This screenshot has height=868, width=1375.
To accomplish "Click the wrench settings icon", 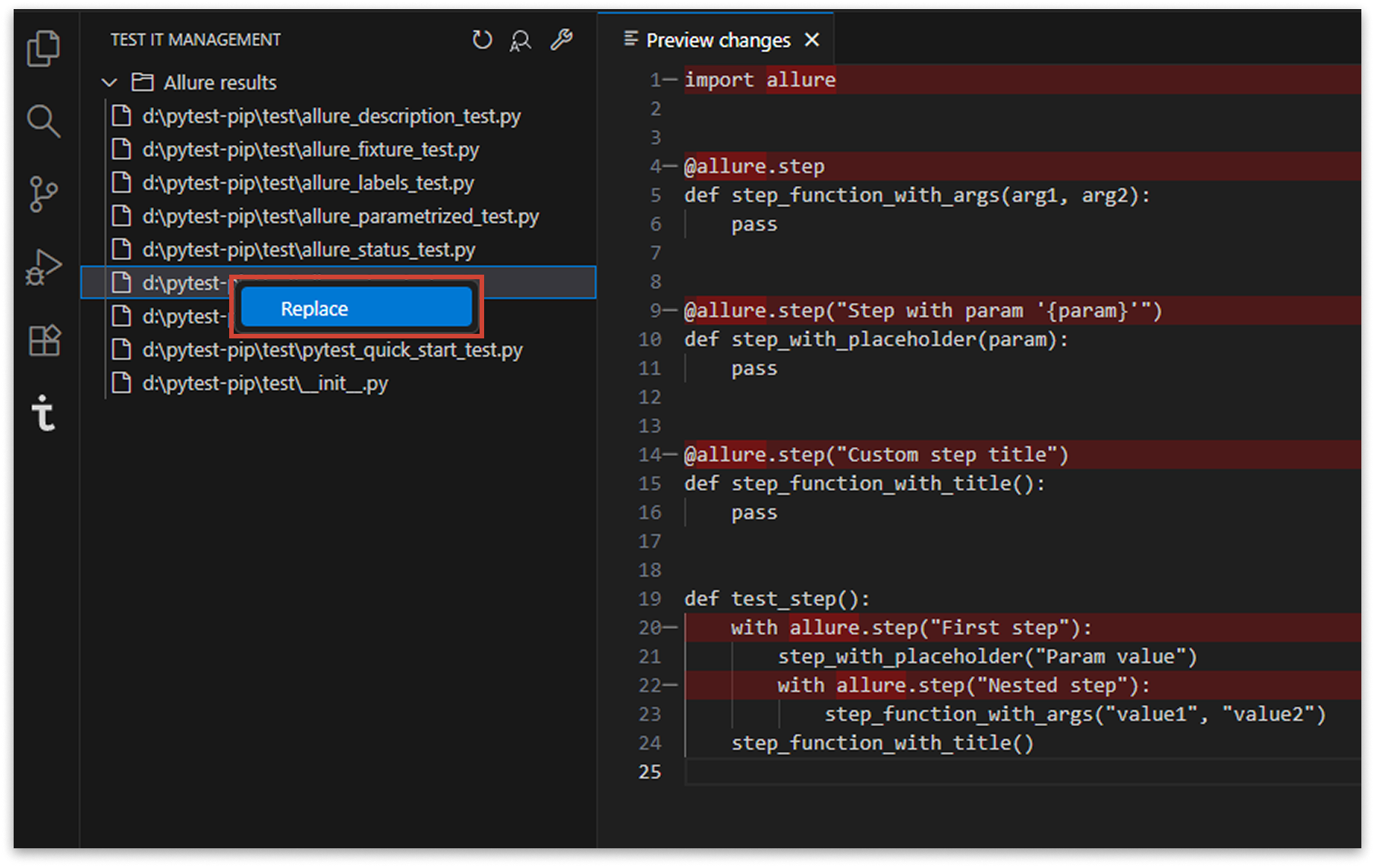I will [561, 40].
